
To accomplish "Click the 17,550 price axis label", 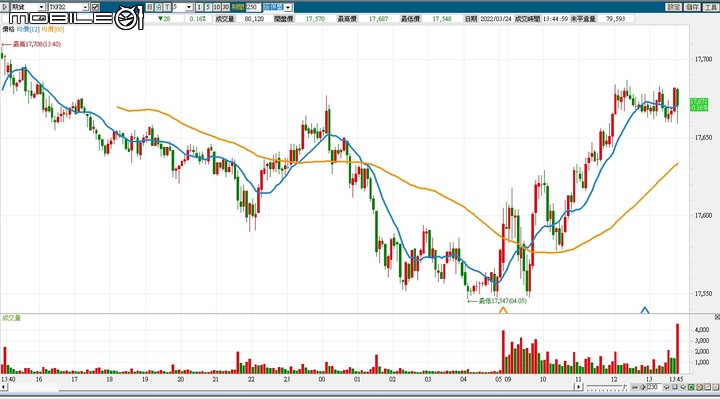I will click(x=704, y=293).
